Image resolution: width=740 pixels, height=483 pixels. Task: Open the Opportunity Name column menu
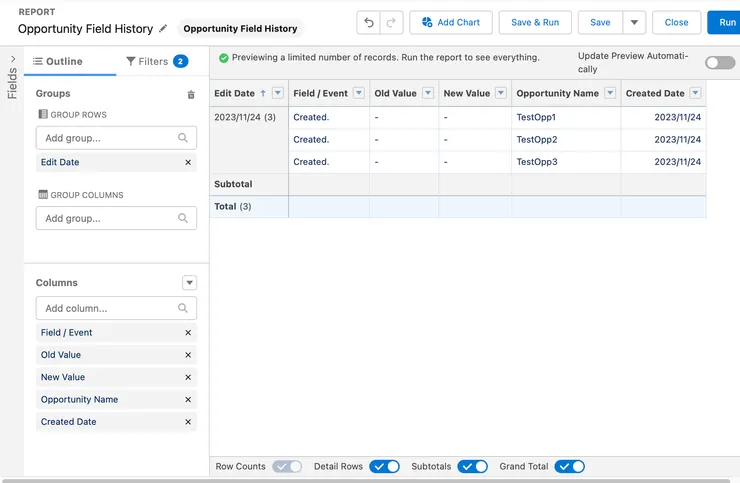(610, 93)
